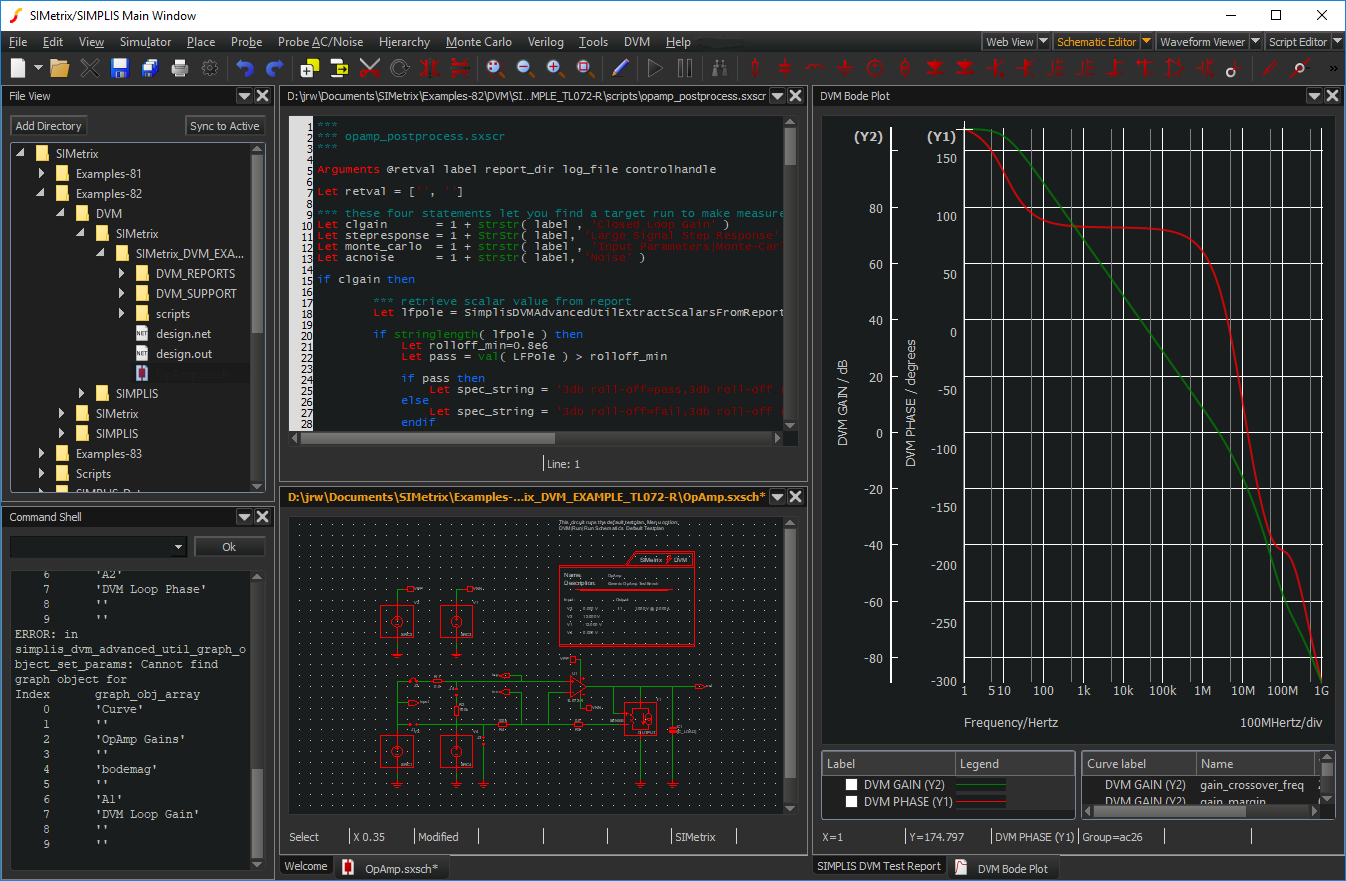1346x881 pixels.
Task: Click the Add Directory button
Action: (48, 126)
